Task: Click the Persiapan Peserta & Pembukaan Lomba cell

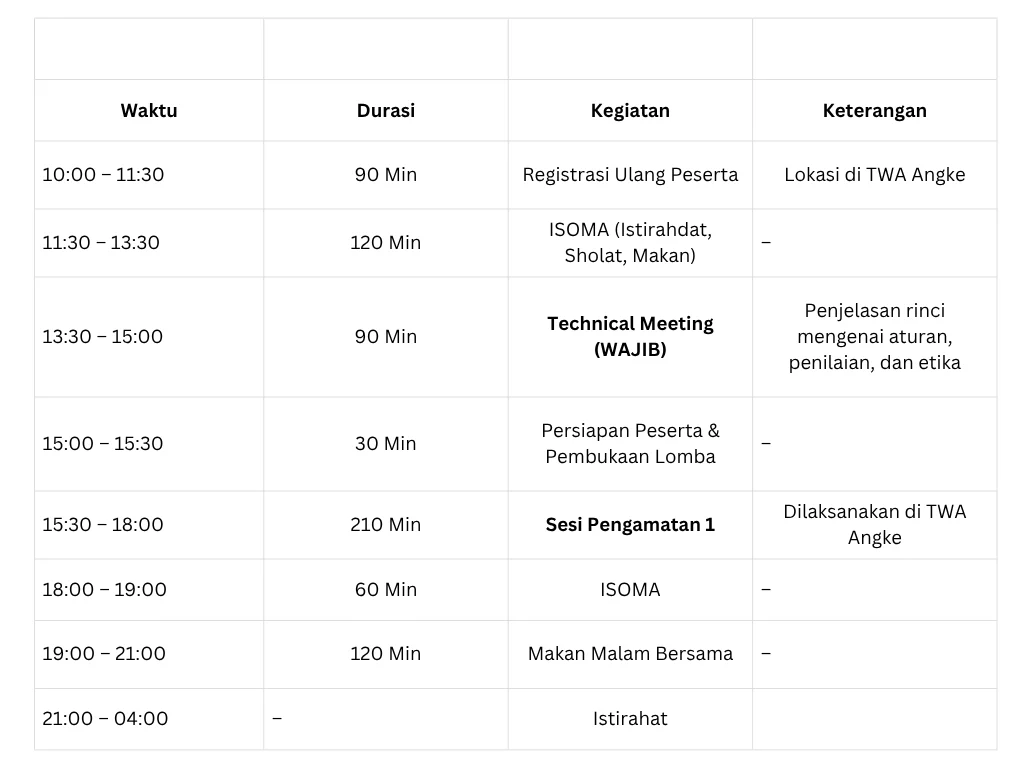Action: [x=630, y=444]
